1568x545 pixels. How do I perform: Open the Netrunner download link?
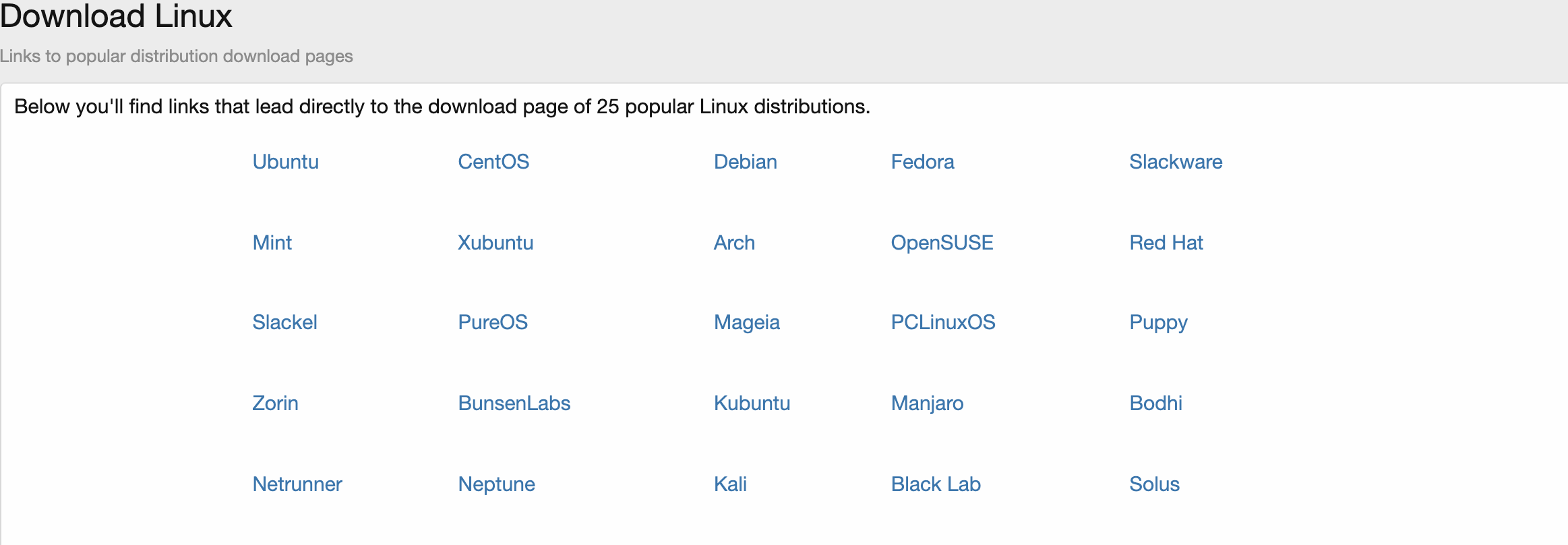click(297, 484)
